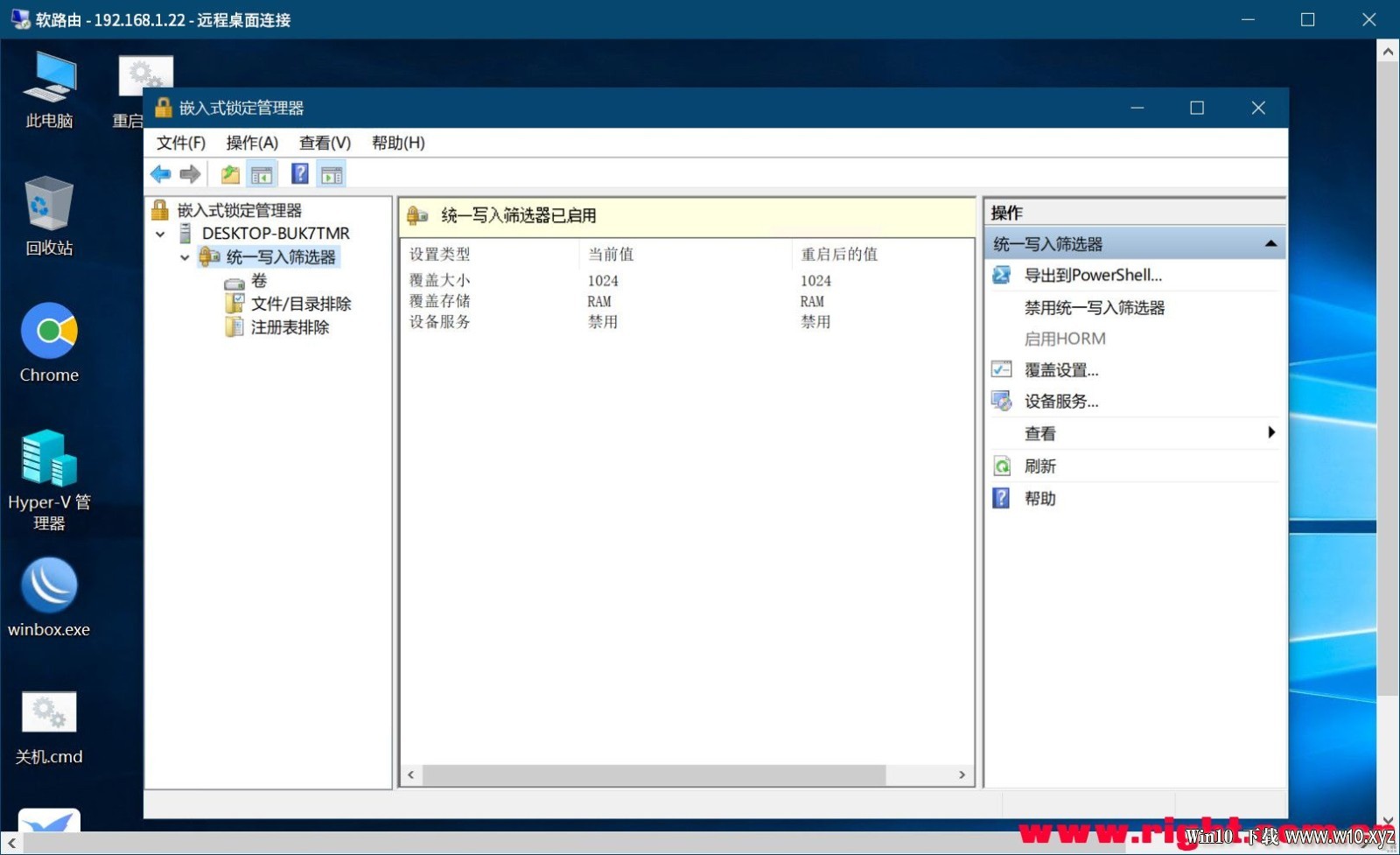Image resolution: width=1400 pixels, height=855 pixels.
Task: Open Hyper-V 管理器 desktop icon
Action: (x=49, y=480)
